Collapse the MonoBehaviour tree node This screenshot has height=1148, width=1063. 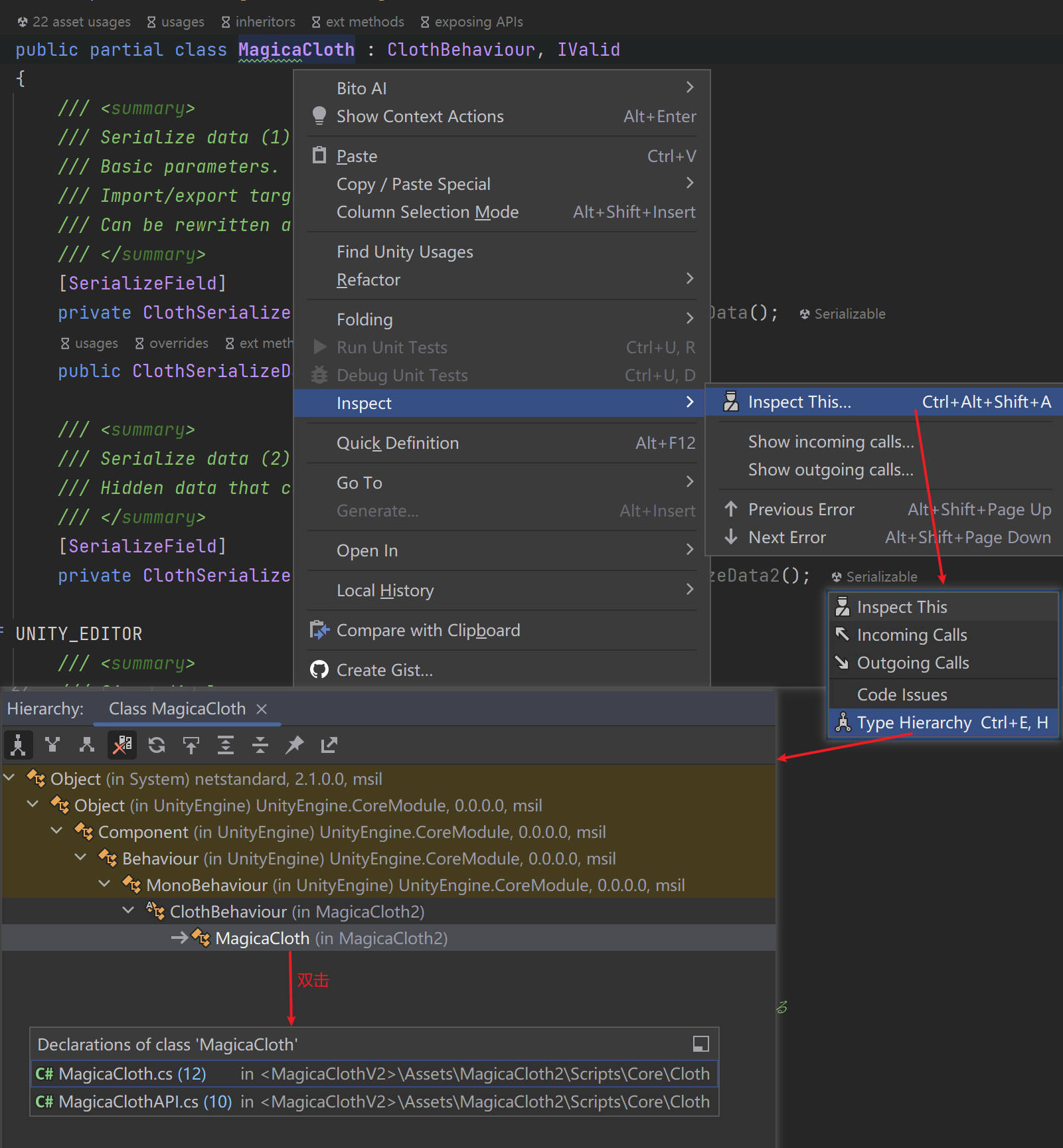[x=104, y=884]
